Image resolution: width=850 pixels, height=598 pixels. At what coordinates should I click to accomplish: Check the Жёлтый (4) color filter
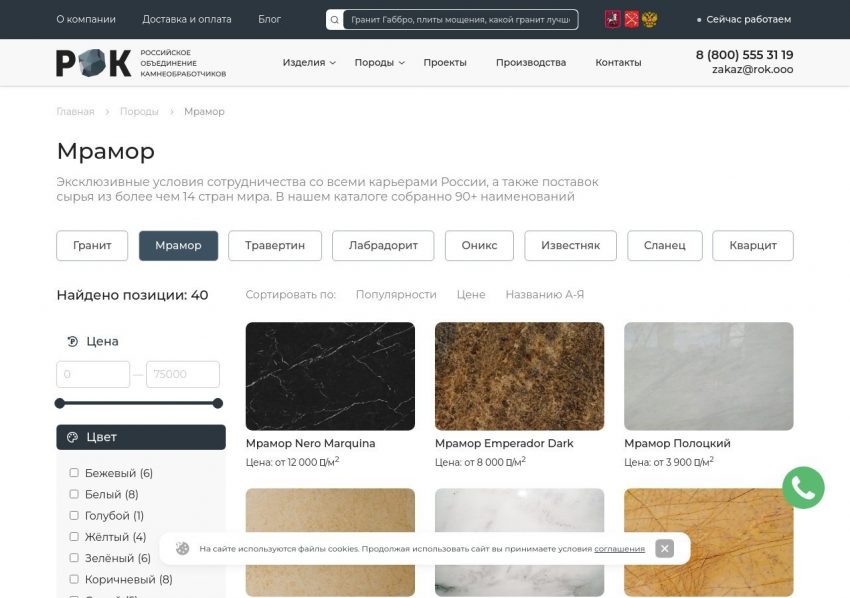74,536
